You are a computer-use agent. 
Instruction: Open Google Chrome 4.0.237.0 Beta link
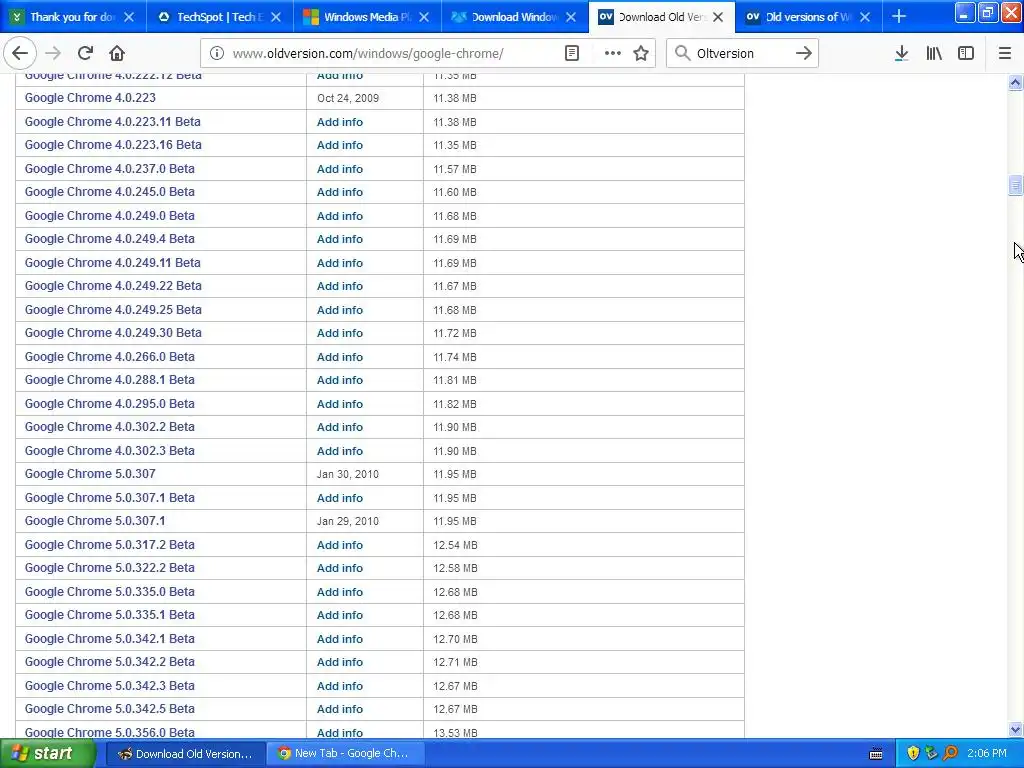pos(110,168)
